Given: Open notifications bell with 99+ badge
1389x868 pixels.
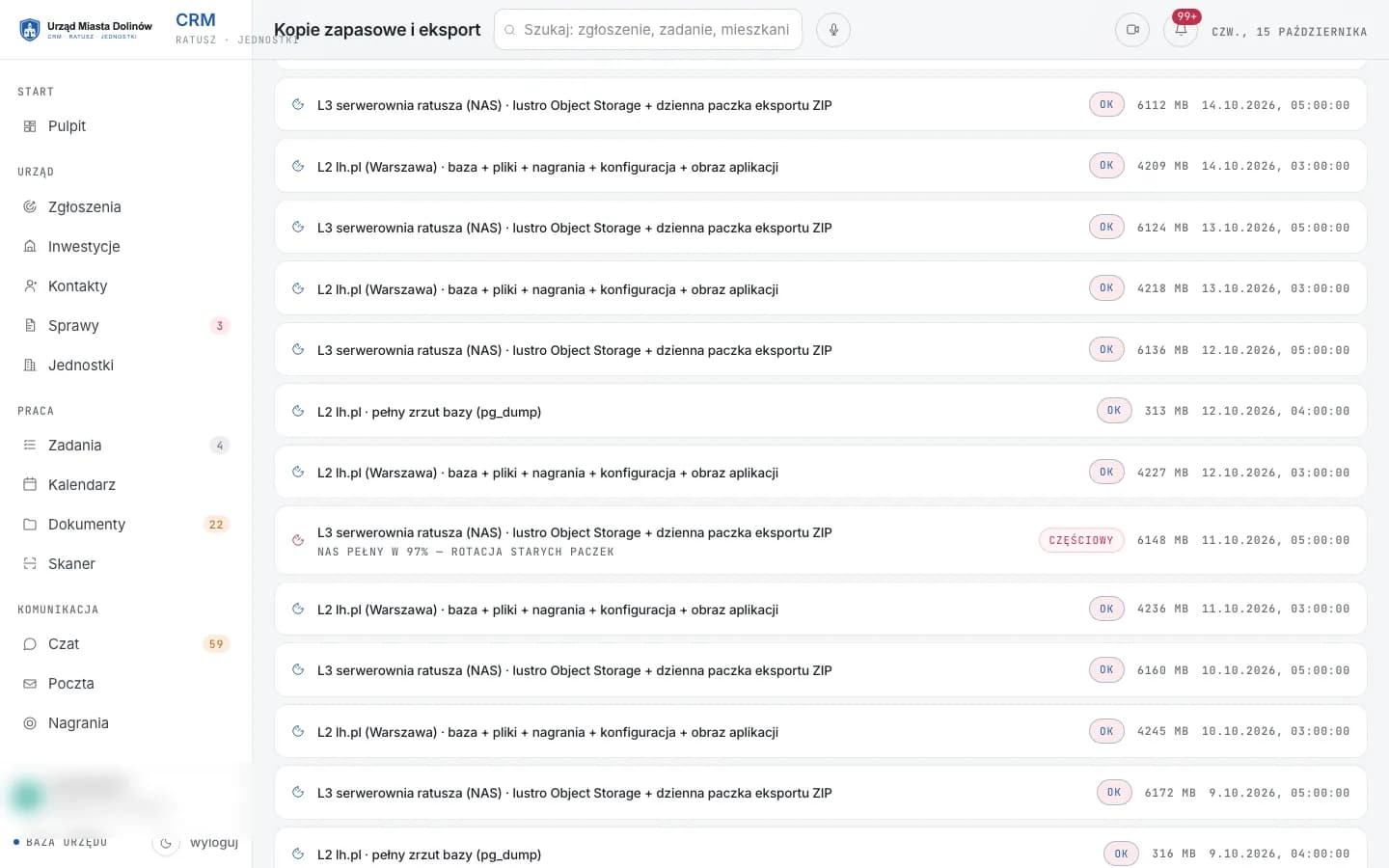Looking at the screenshot, I should [x=1181, y=30].
